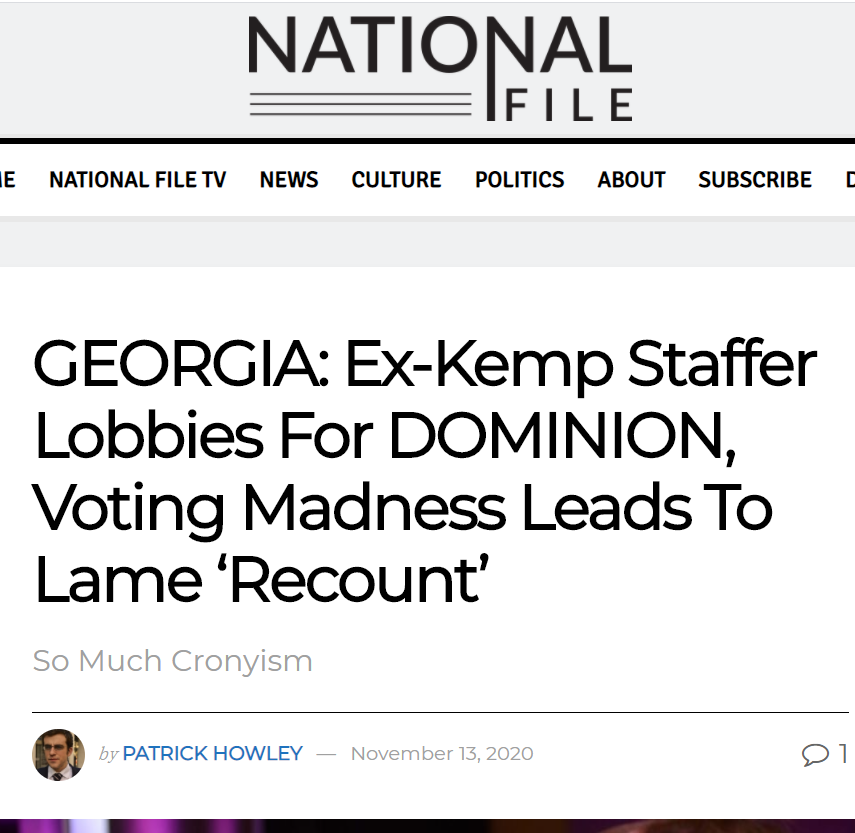Open the Patrick Howley author link
The width and height of the screenshot is (855, 833).
tap(212, 754)
